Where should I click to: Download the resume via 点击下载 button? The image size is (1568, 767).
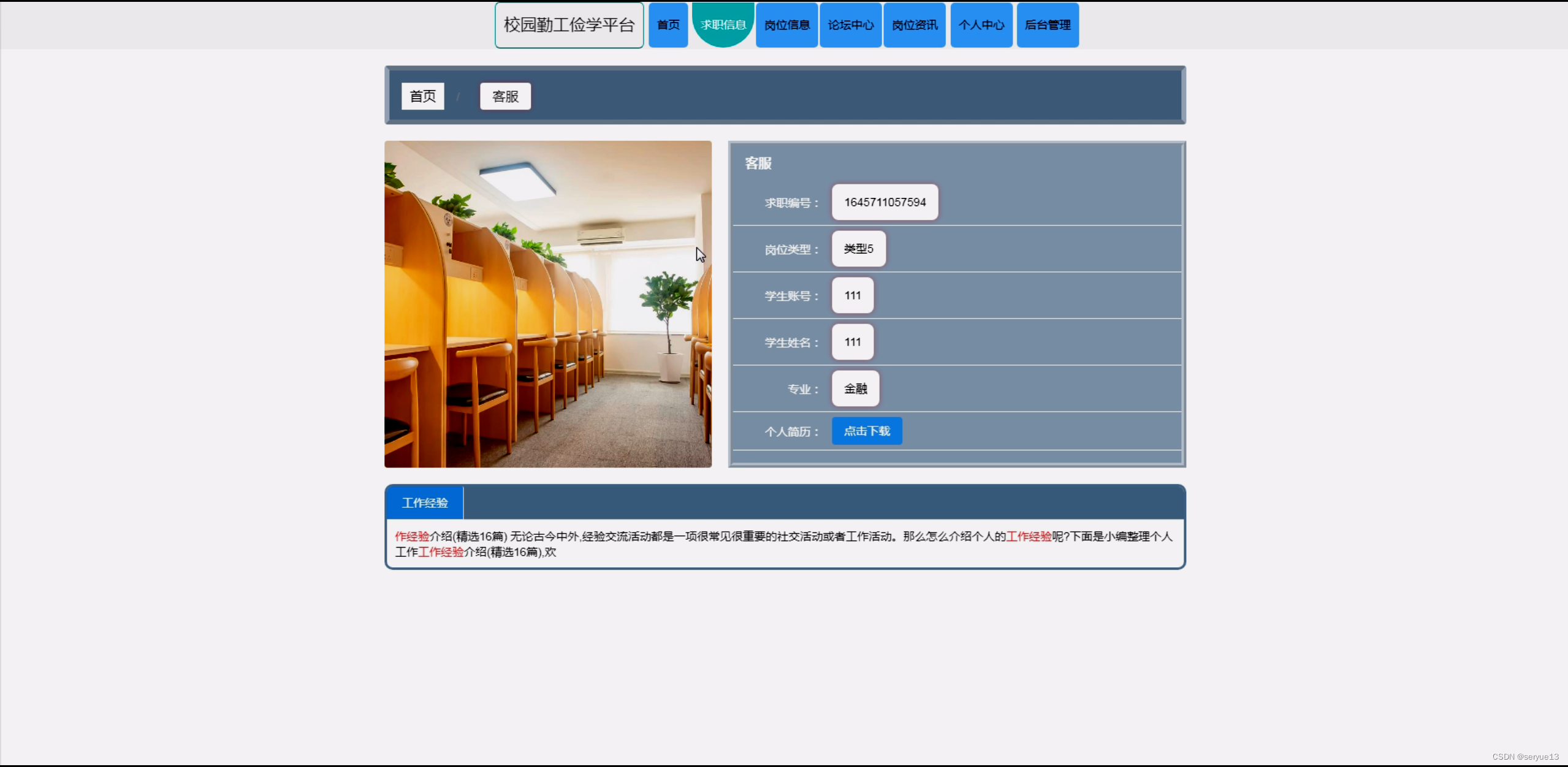click(x=866, y=431)
